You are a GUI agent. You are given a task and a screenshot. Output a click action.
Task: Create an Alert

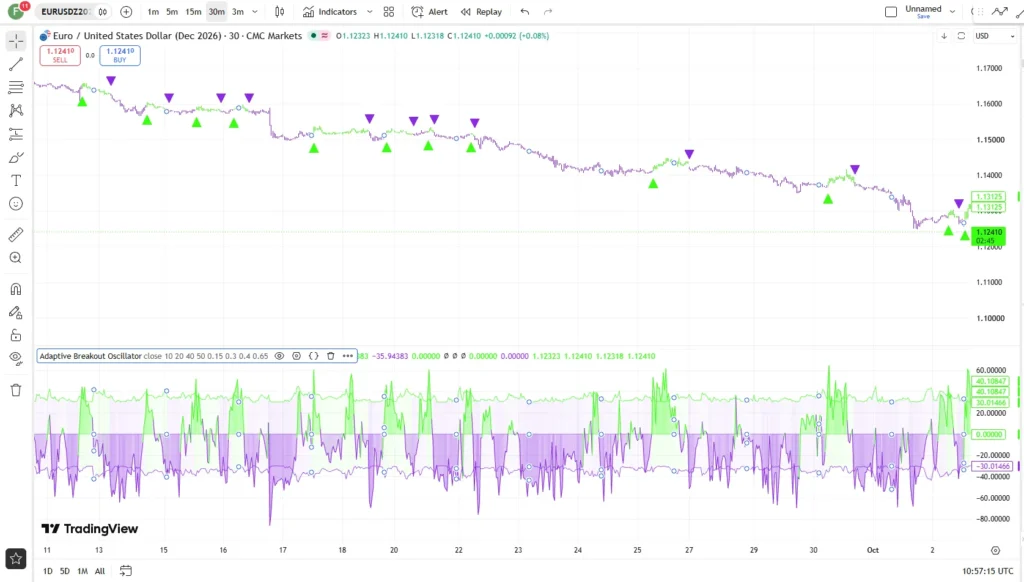tap(429, 12)
